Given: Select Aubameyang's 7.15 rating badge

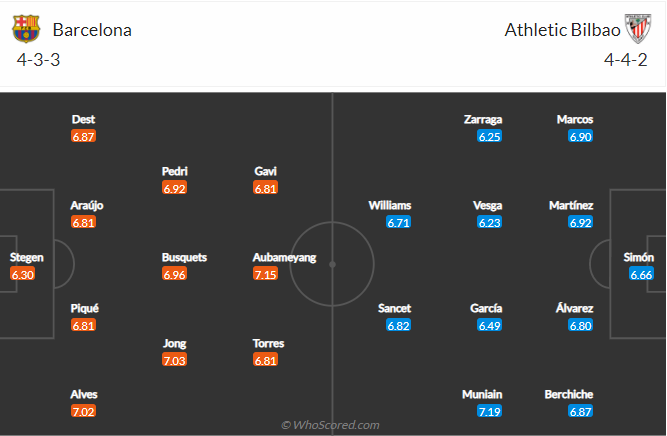Looking at the screenshot, I should (266, 274).
